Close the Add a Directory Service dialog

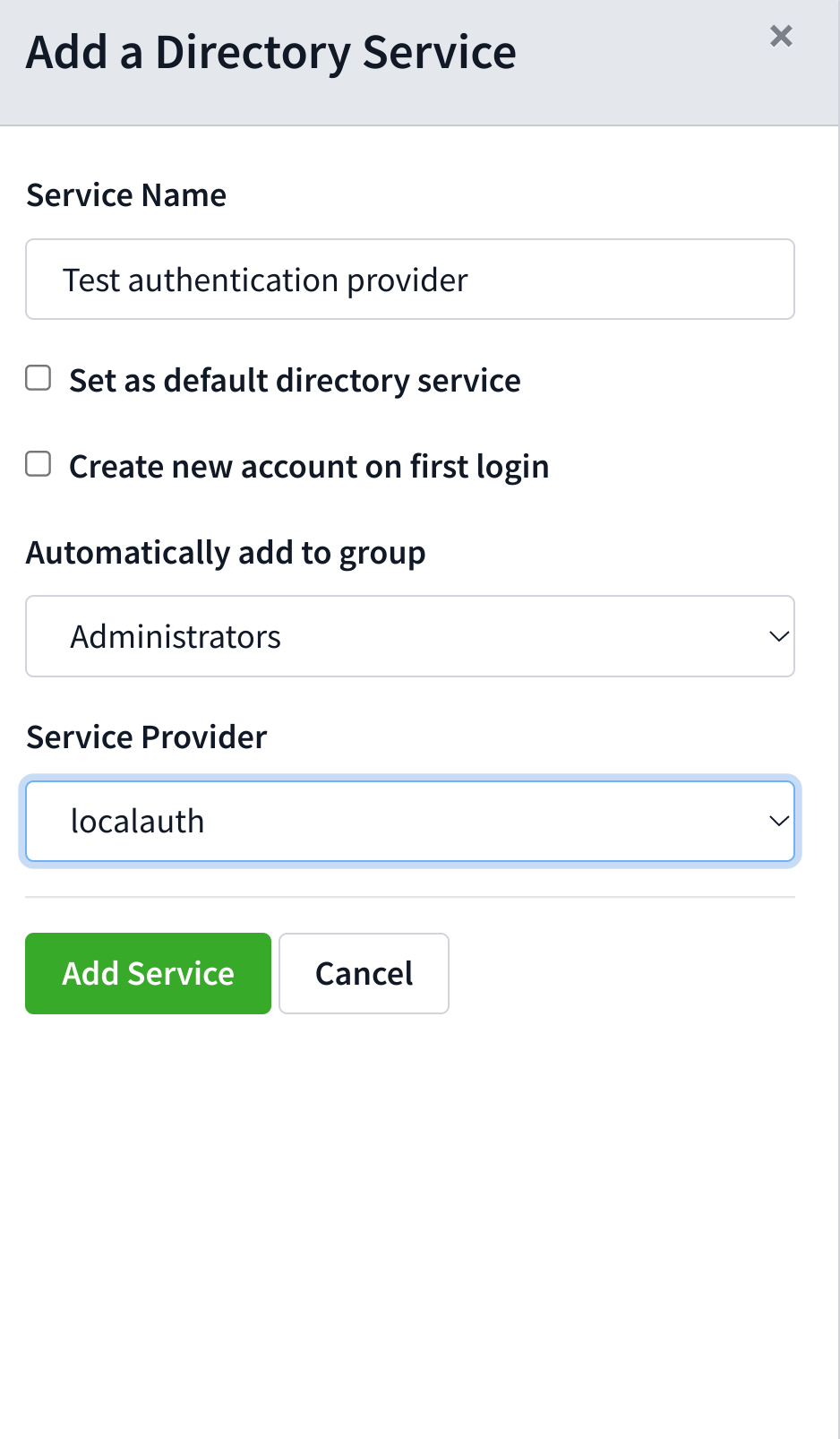781,36
